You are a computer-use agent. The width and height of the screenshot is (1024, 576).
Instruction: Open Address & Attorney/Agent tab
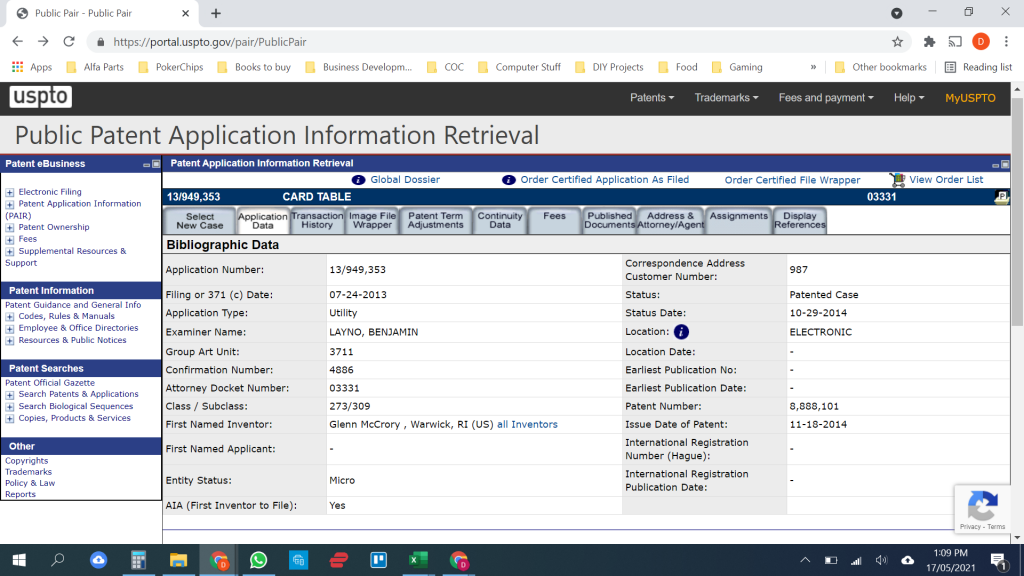[x=671, y=220]
